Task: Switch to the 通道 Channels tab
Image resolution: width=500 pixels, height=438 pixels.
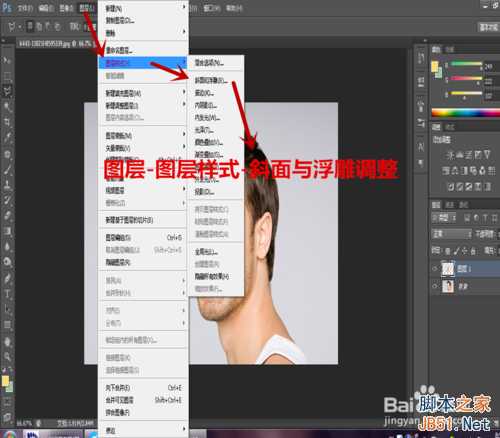Action: 450,204
